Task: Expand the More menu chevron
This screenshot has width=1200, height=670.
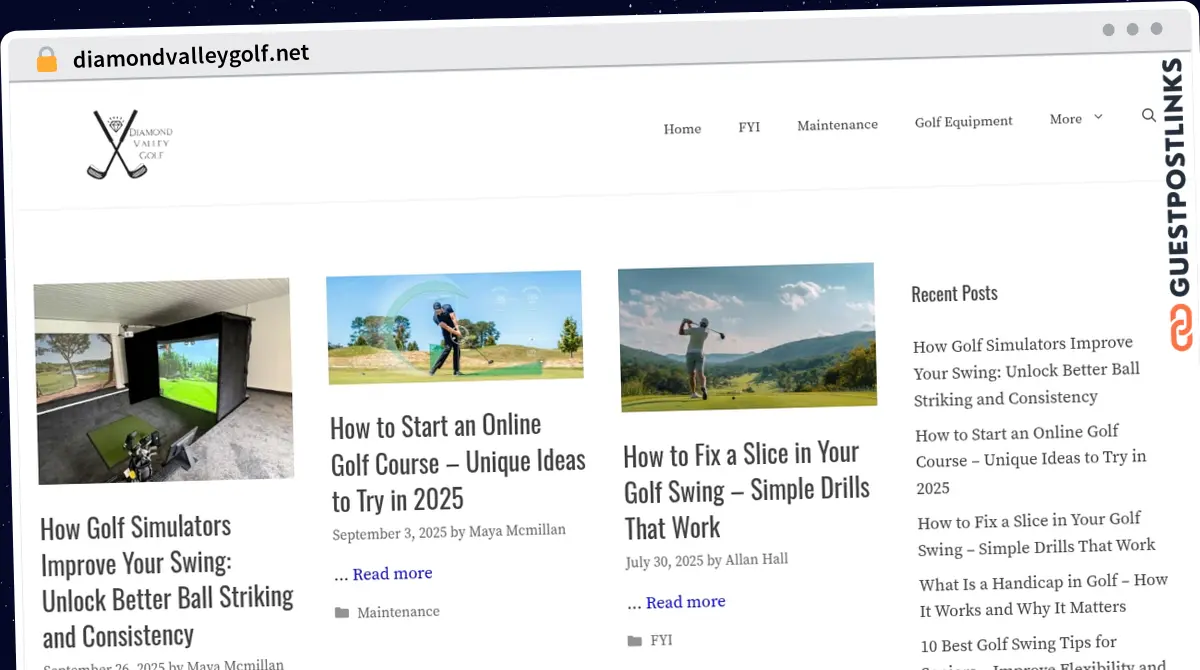Action: pos(1098,117)
